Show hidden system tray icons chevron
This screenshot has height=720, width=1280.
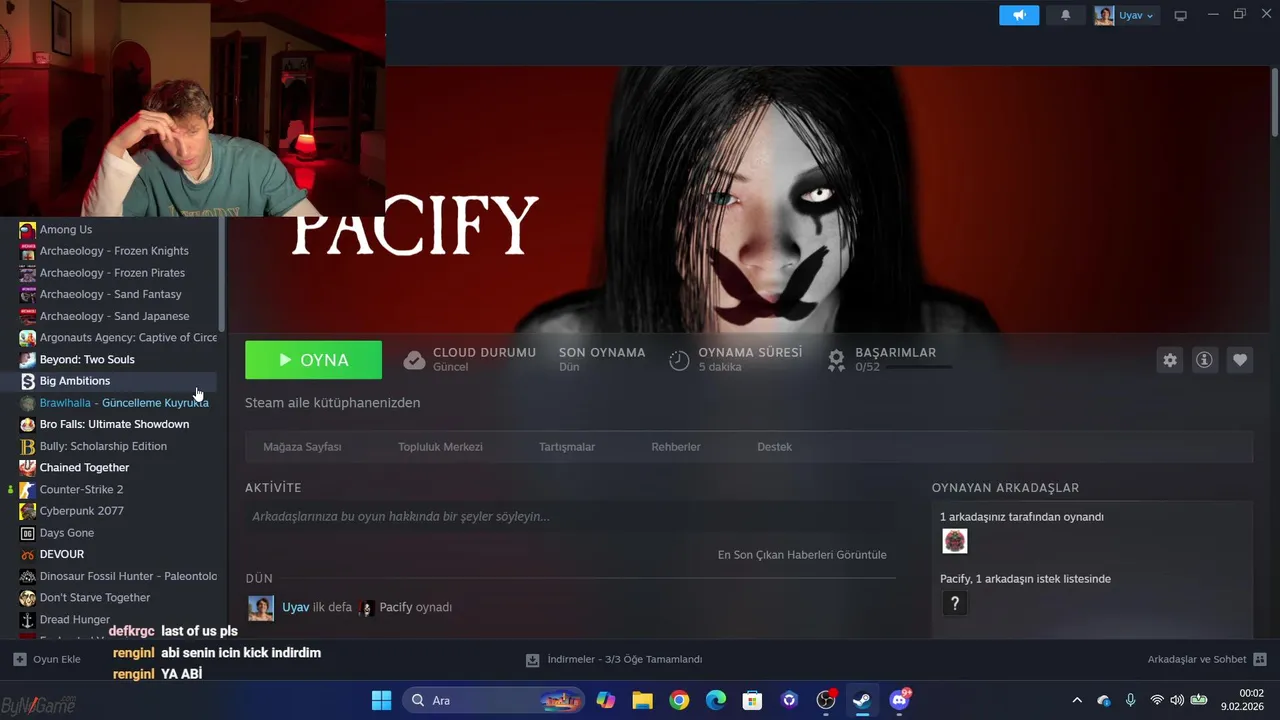tap(1077, 700)
